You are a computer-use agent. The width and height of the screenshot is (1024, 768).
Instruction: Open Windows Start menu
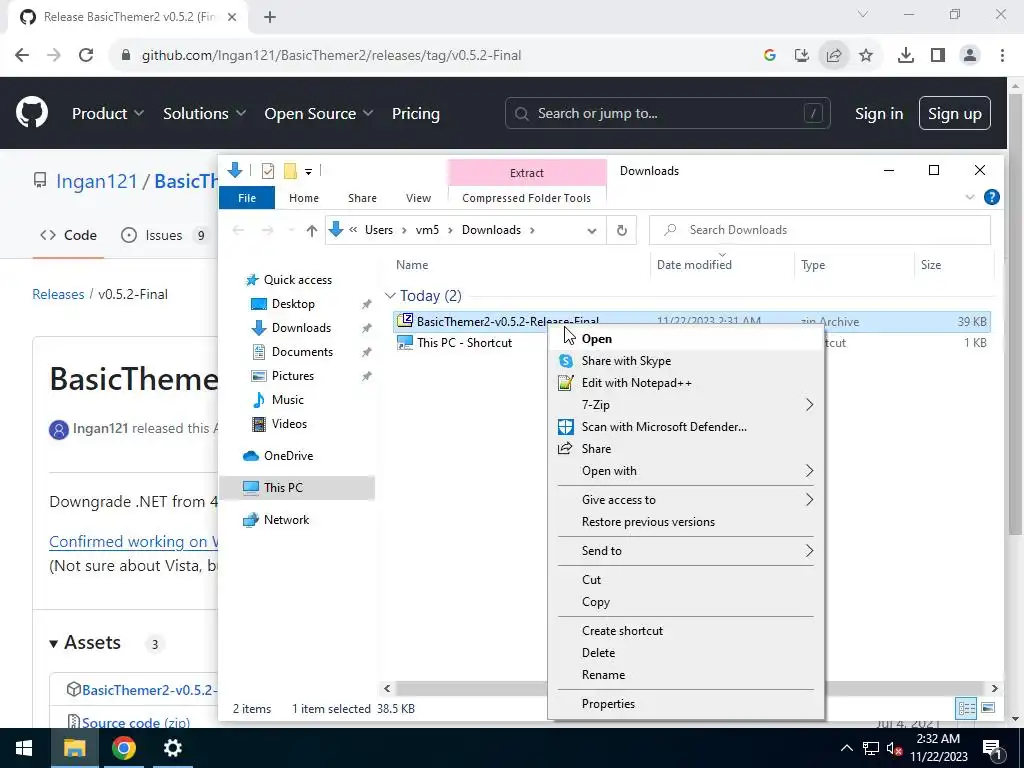24,748
